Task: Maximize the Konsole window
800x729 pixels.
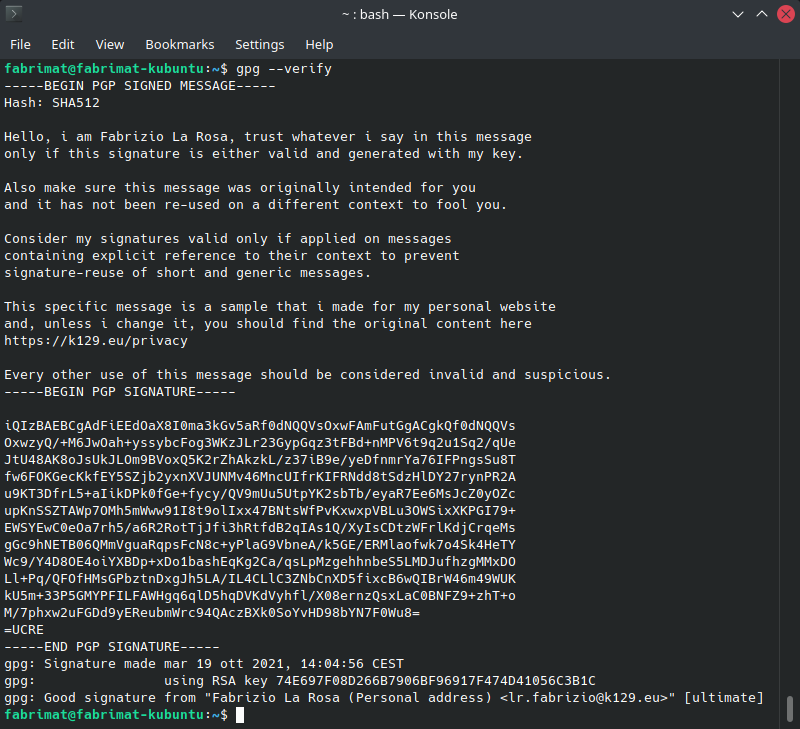Action: (x=761, y=14)
